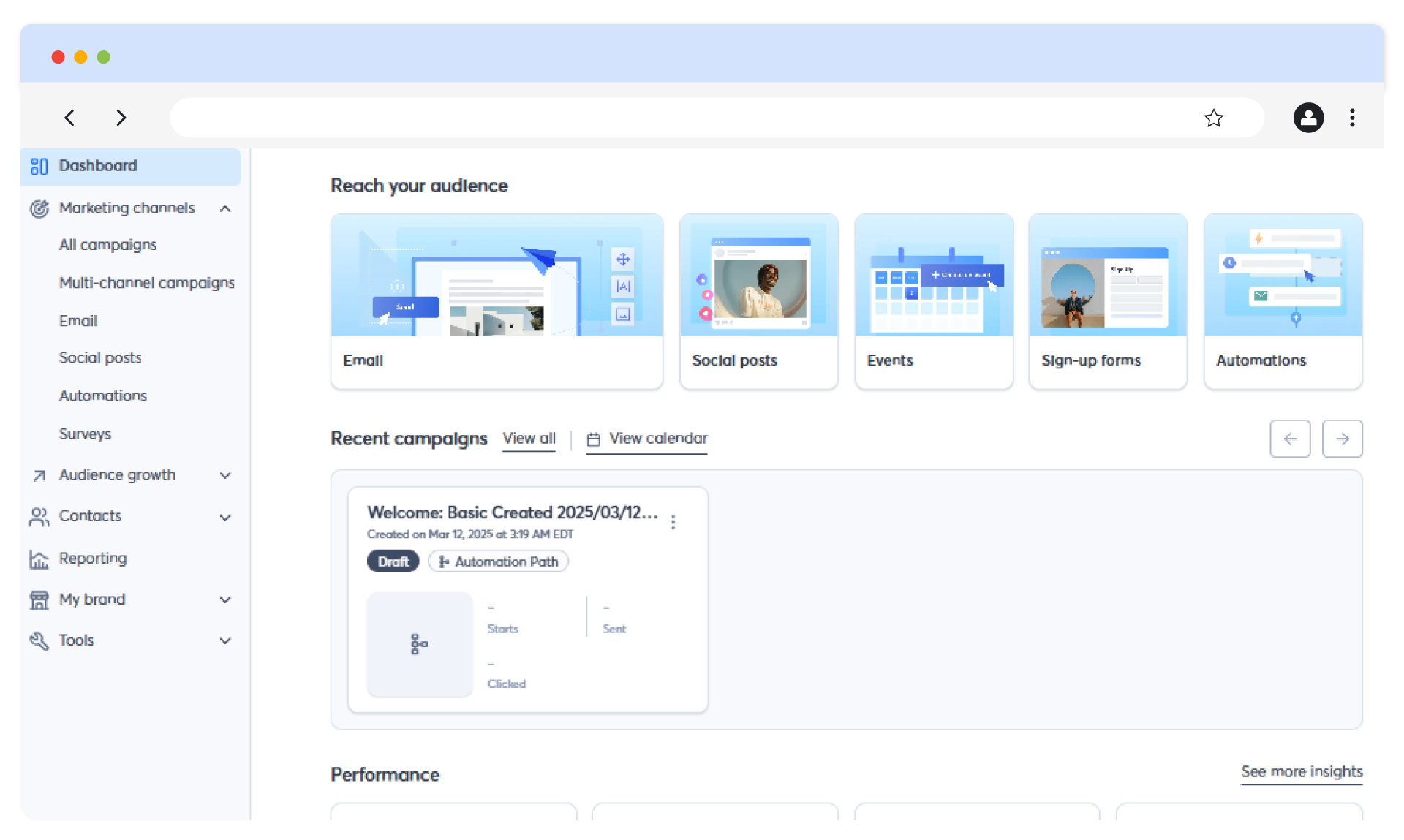The width and height of the screenshot is (1404, 840).
Task: Open the campaign card kebab menu
Action: [x=673, y=522]
